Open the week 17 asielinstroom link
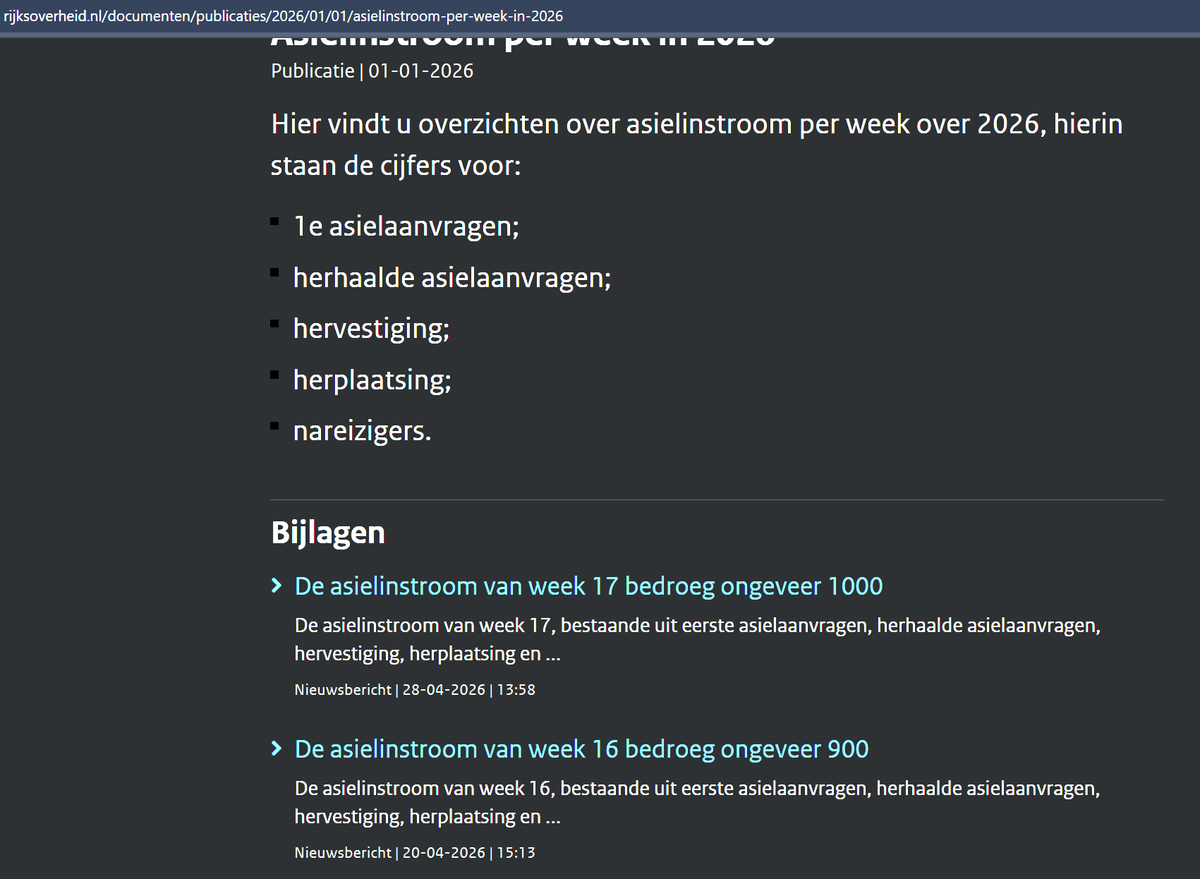Viewport: 1200px width, 879px height. 589,585
